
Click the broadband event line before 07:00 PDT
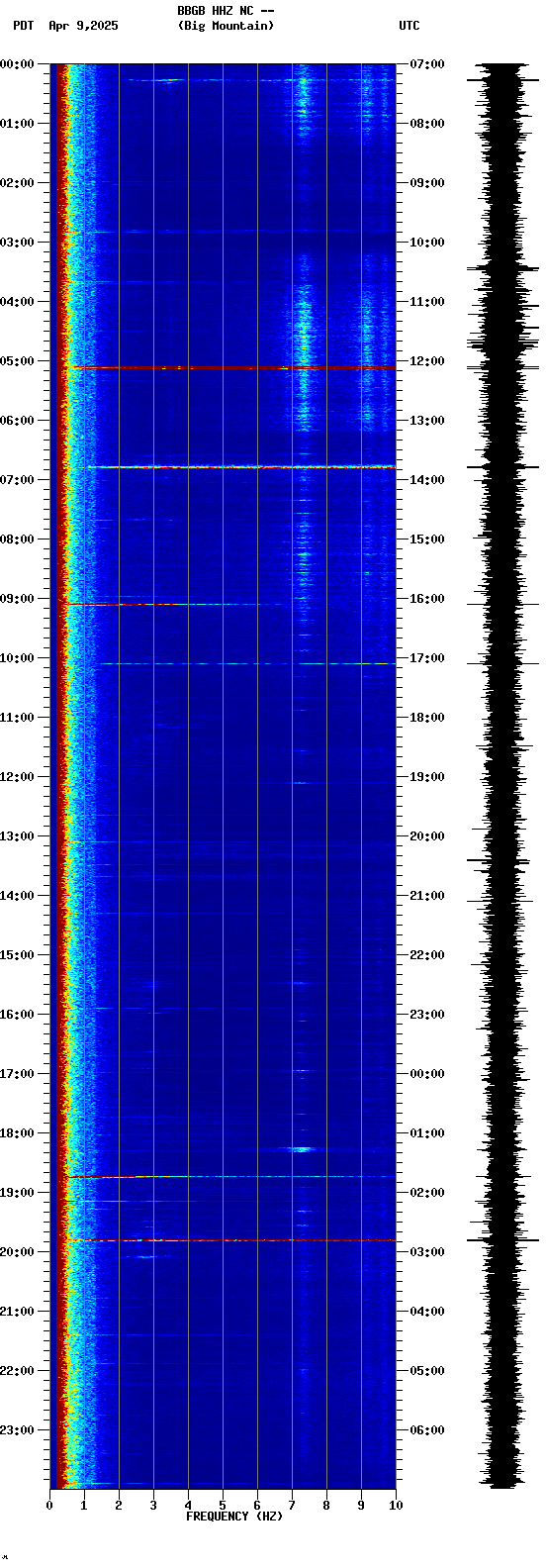click(240, 466)
